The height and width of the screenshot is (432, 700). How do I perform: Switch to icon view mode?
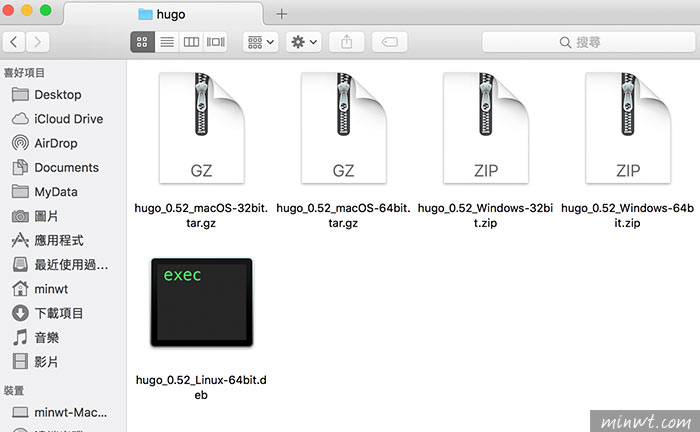(142, 42)
